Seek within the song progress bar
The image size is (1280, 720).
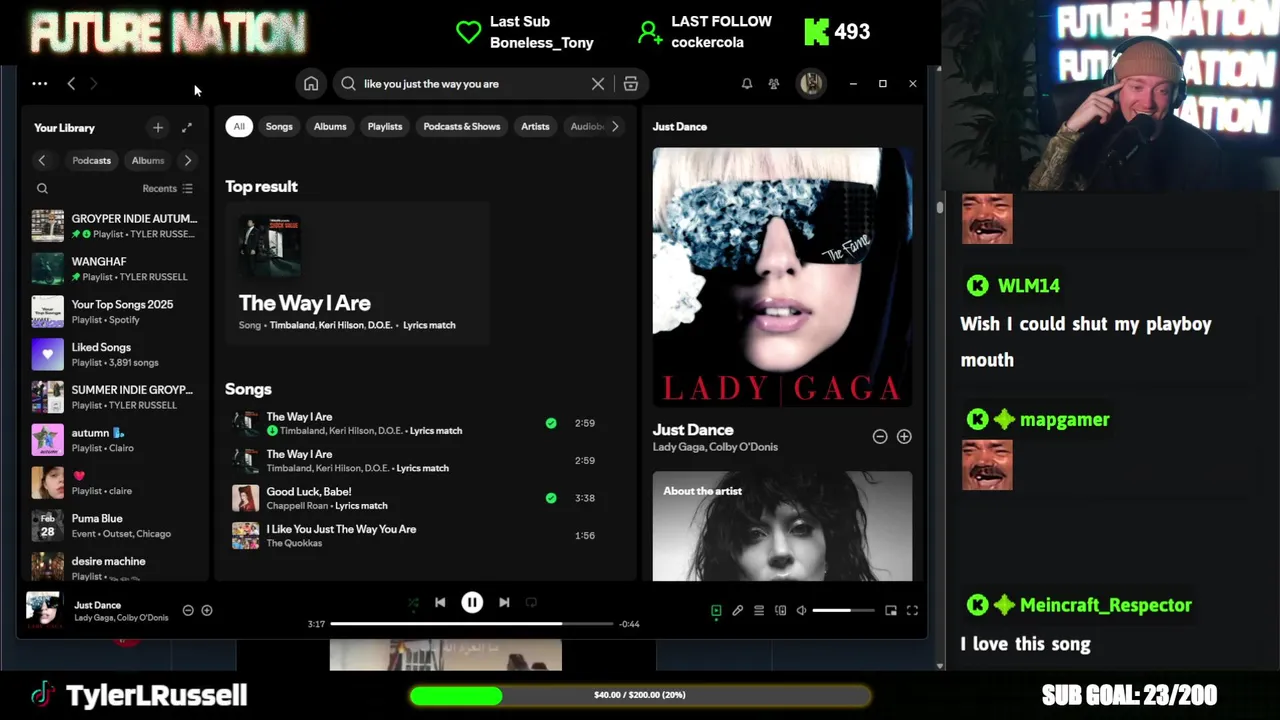click(472, 624)
